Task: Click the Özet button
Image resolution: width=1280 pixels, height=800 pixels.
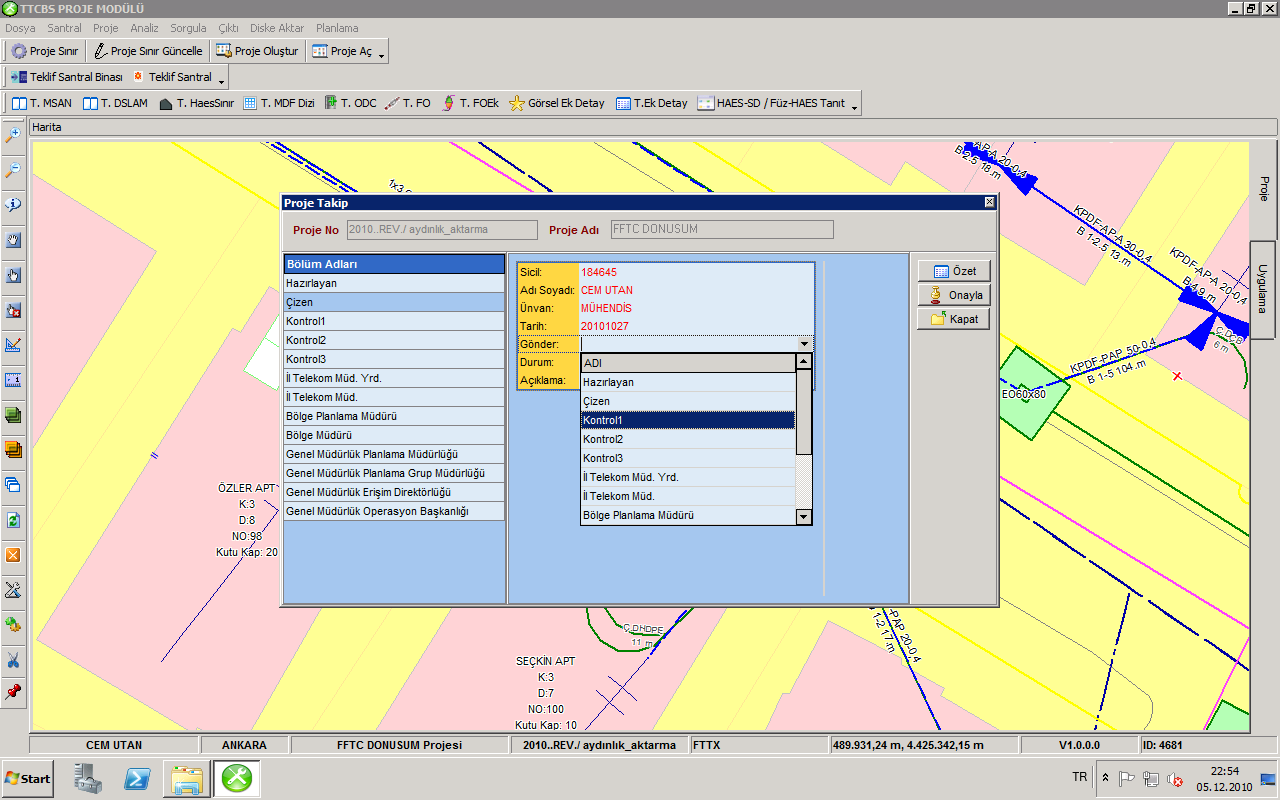Action: [954, 271]
